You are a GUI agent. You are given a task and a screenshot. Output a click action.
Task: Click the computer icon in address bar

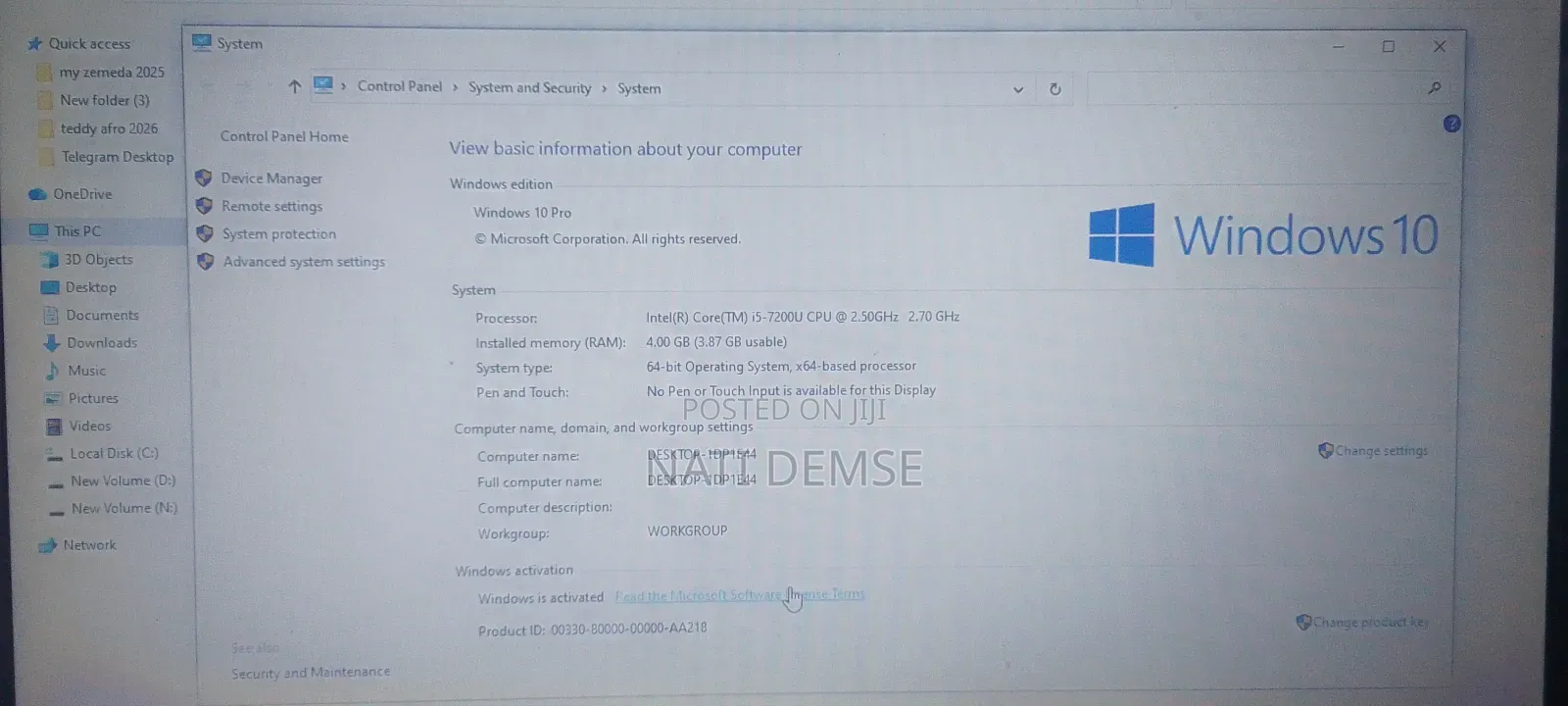click(323, 85)
